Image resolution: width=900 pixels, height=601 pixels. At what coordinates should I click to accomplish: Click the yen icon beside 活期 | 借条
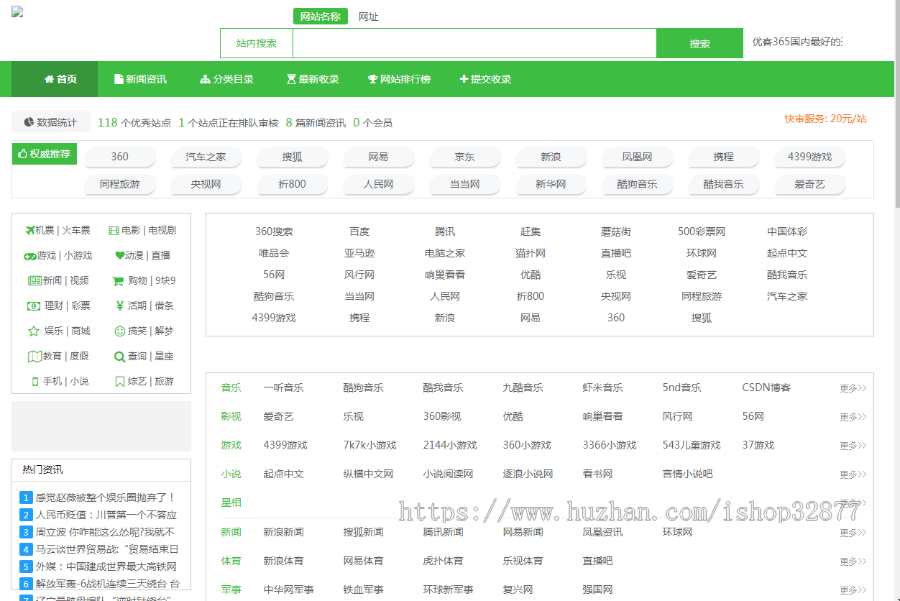pyautogui.click(x=119, y=306)
